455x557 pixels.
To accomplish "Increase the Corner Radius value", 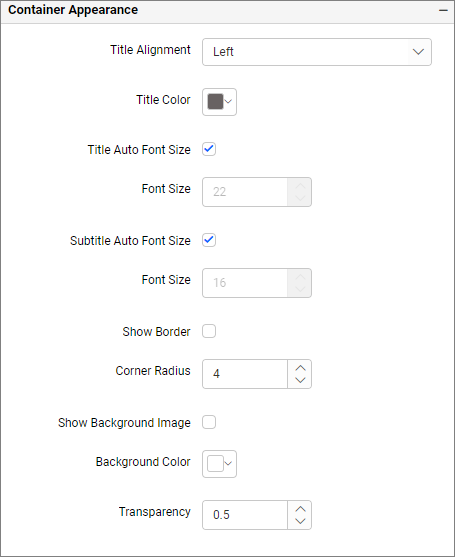I will (x=300, y=368).
